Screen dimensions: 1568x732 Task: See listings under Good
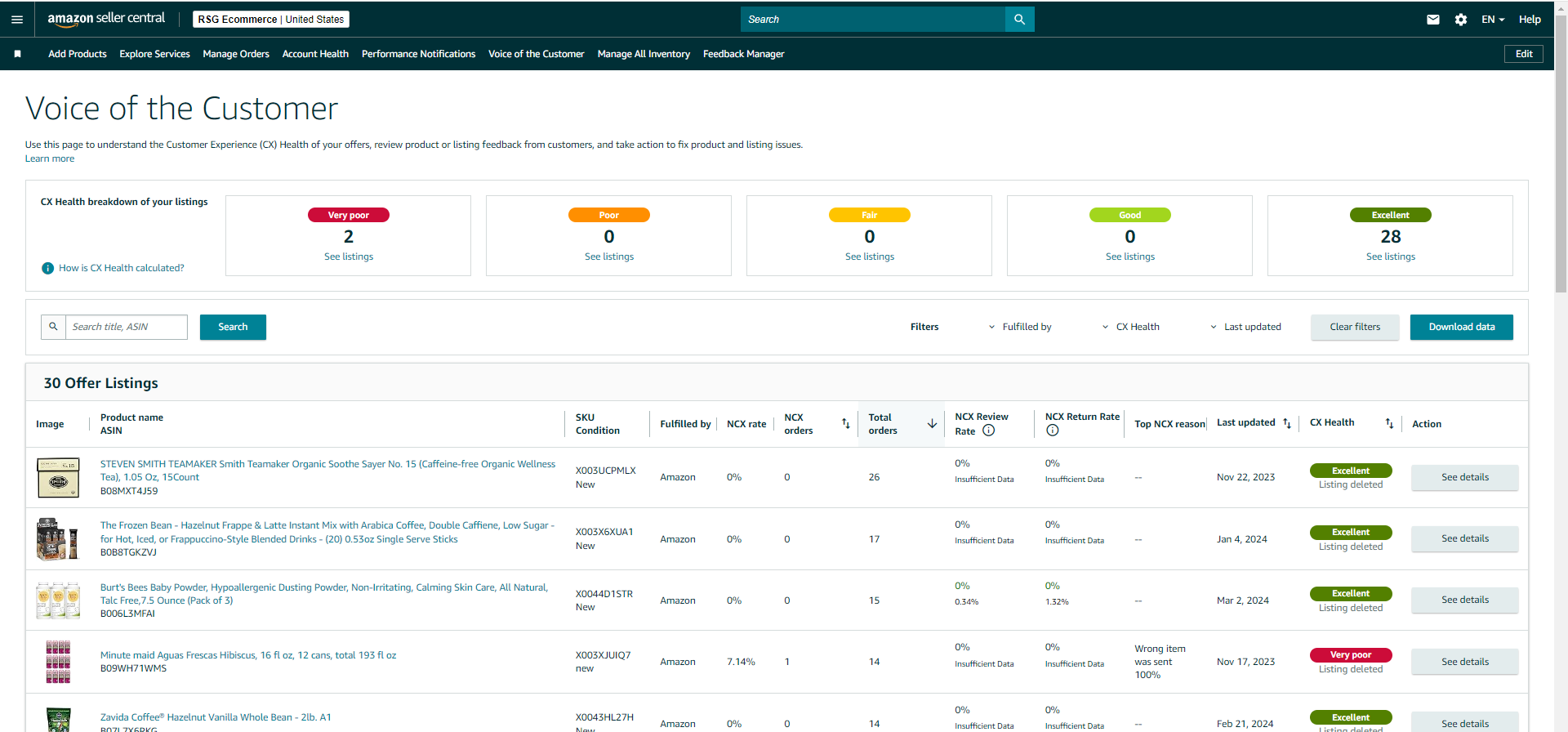click(1130, 257)
